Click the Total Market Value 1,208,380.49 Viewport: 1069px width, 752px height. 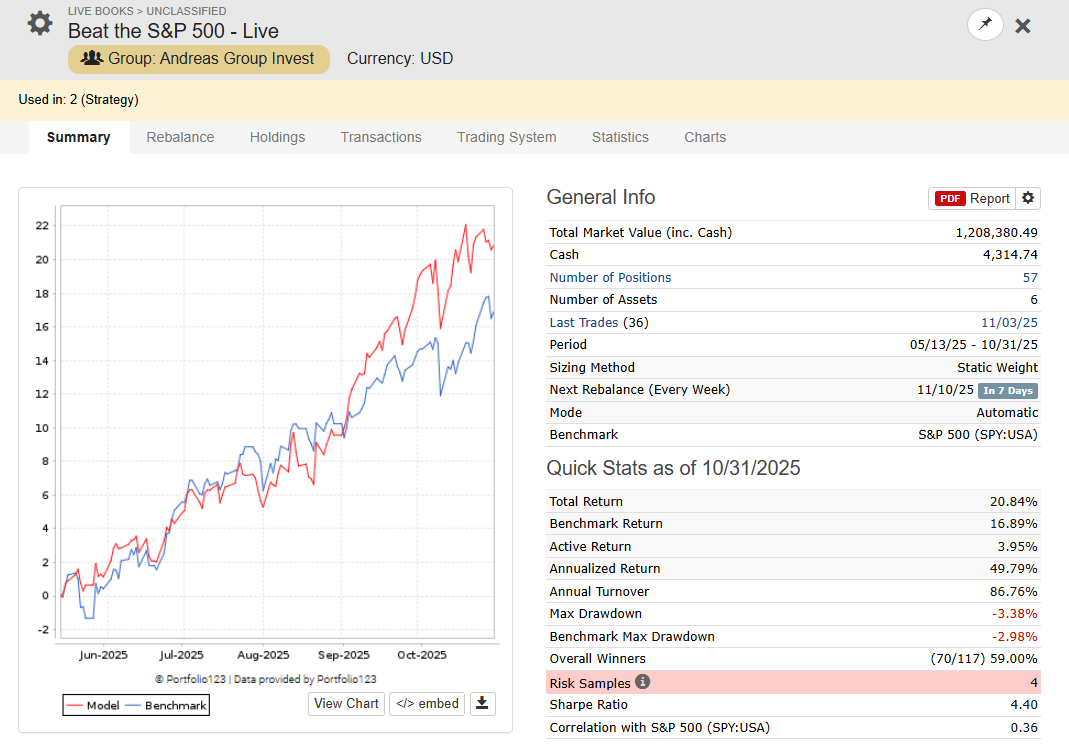(x=996, y=232)
